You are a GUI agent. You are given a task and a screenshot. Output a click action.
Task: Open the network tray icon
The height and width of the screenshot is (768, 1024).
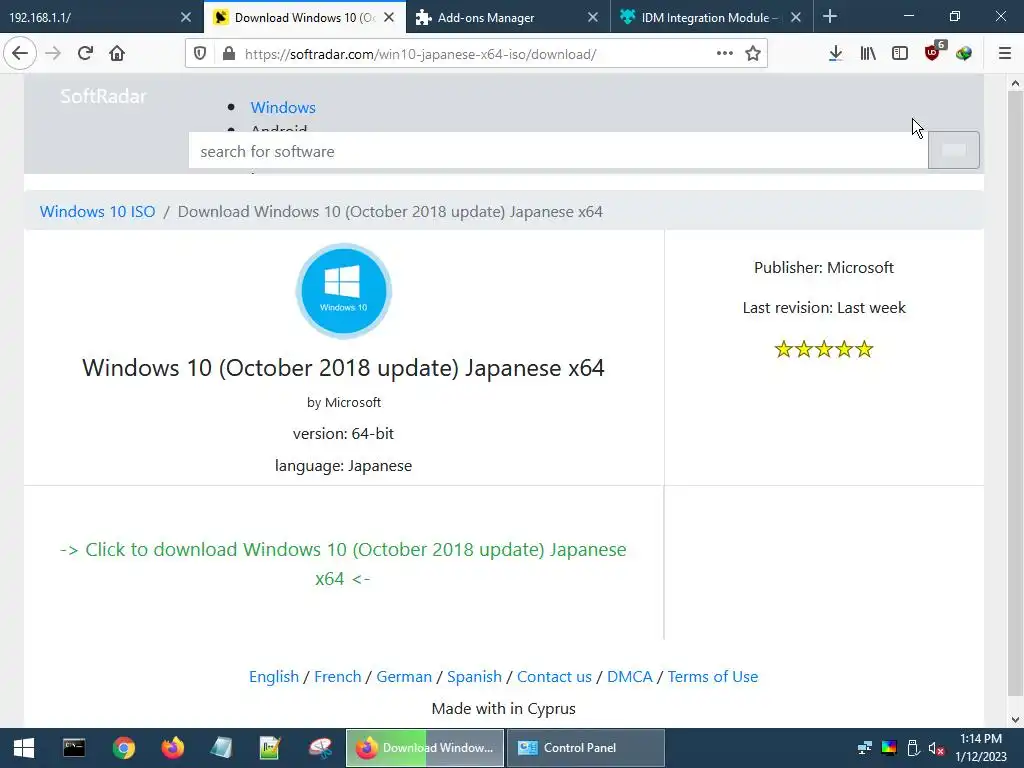pyautogui.click(x=865, y=748)
